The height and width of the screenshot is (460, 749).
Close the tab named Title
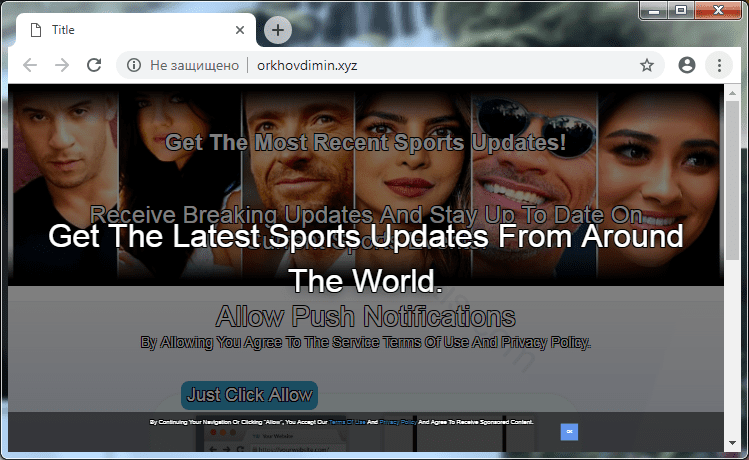click(239, 30)
